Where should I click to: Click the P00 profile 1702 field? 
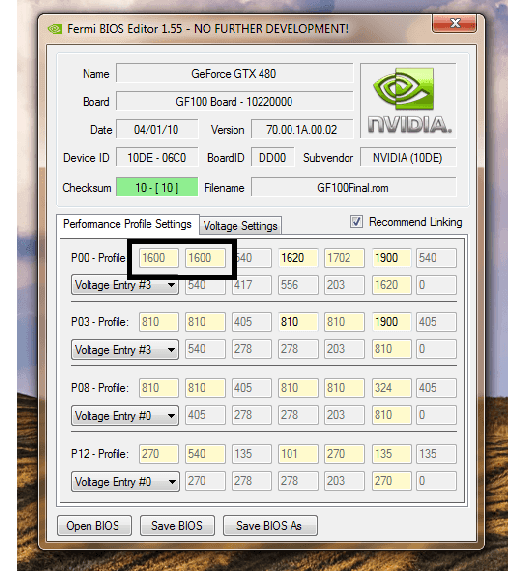[x=344, y=258]
